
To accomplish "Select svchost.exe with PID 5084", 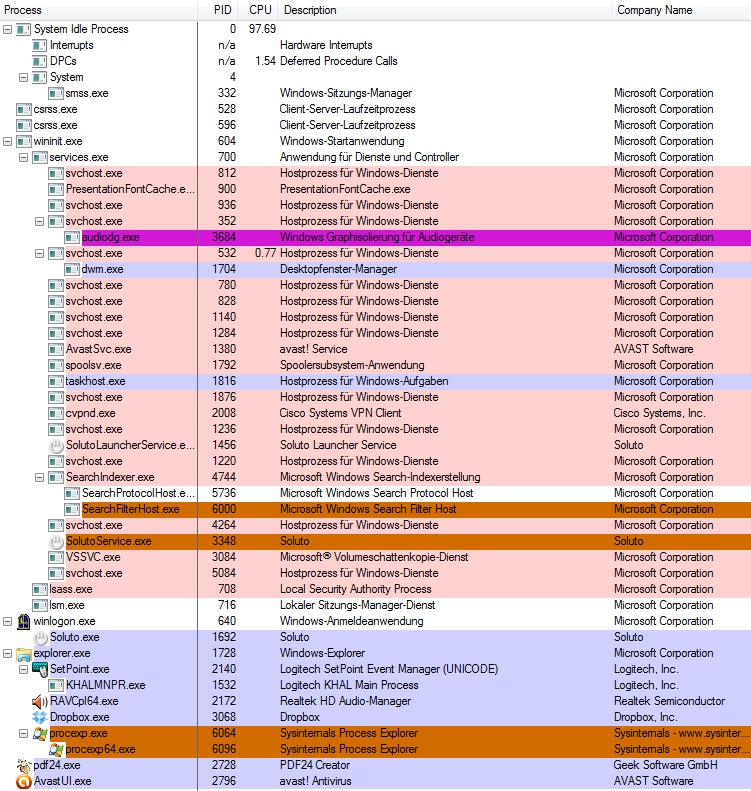I will pyautogui.click(x=375, y=574).
